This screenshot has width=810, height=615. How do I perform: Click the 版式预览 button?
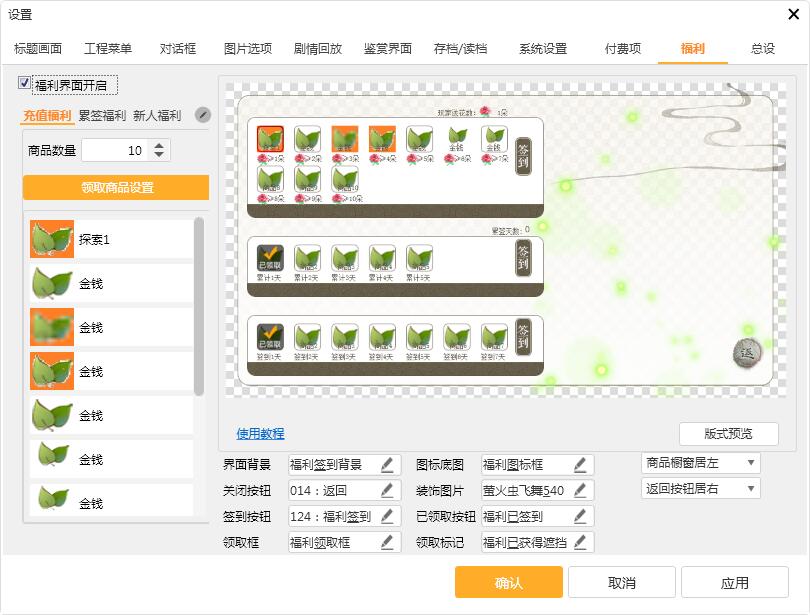coord(728,434)
